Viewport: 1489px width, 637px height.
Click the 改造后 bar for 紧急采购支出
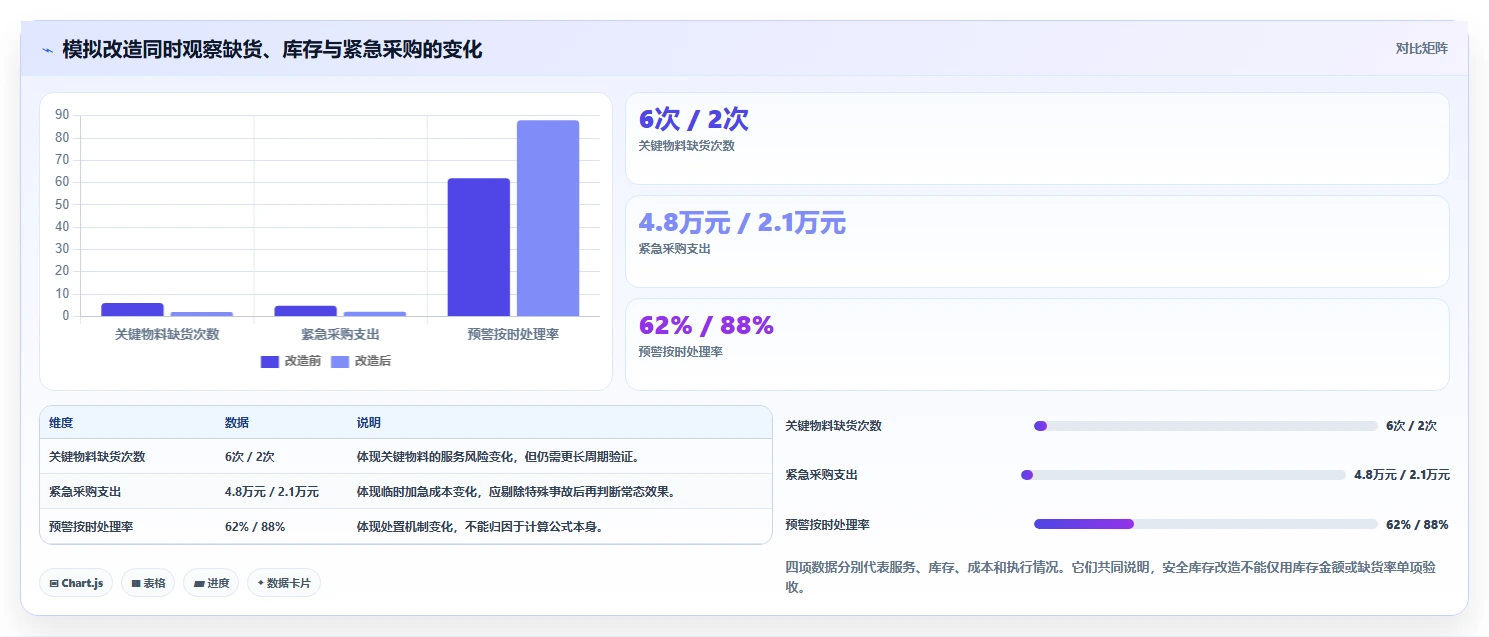coord(374,314)
